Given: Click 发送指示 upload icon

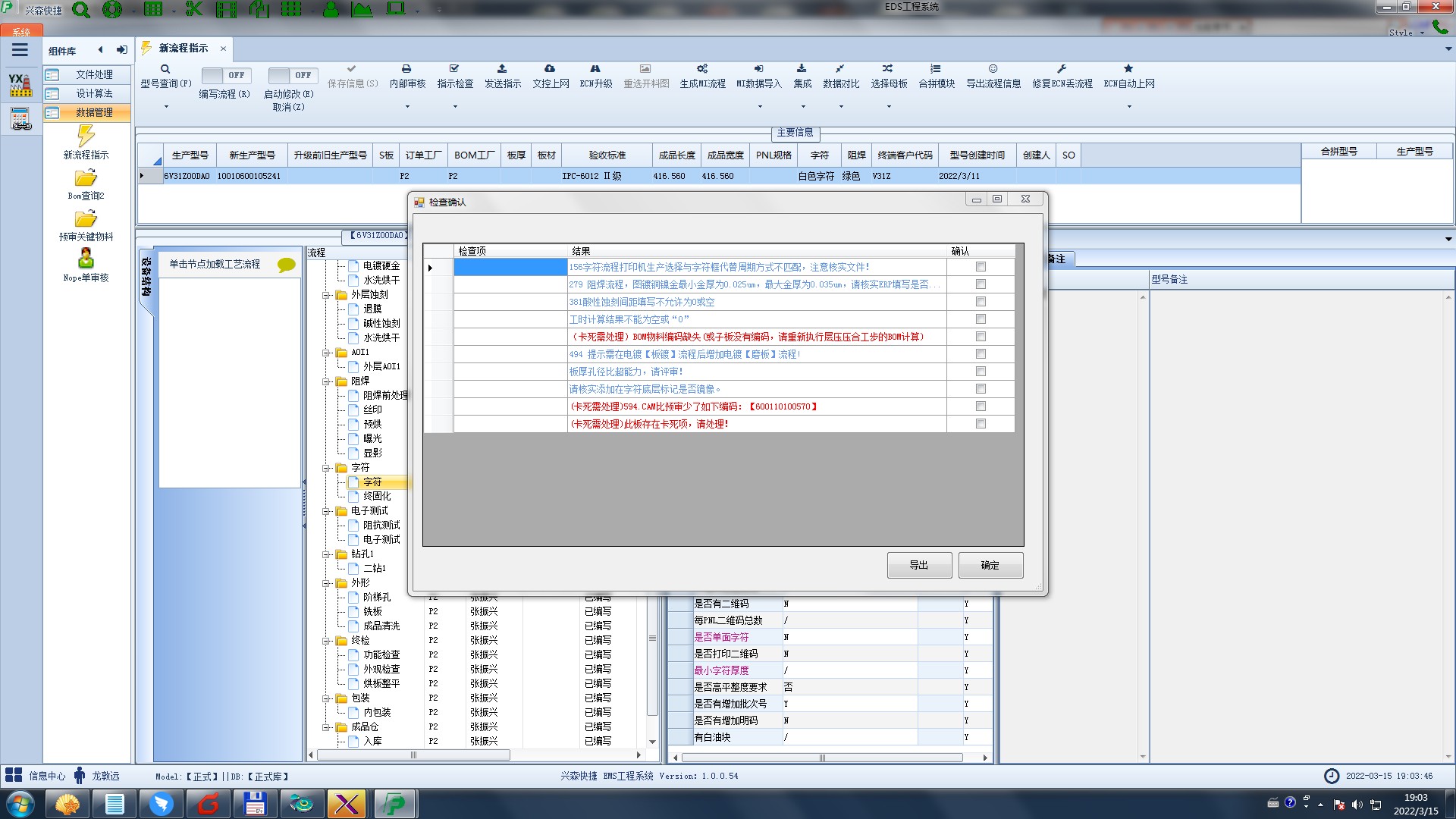Looking at the screenshot, I should (x=502, y=69).
